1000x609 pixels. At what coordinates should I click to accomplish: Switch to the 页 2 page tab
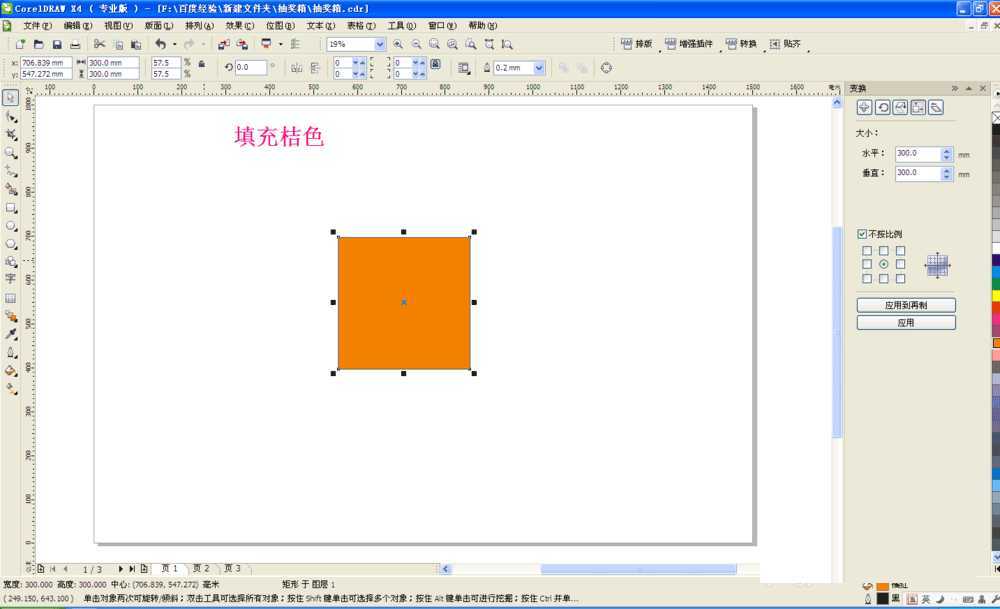point(200,568)
